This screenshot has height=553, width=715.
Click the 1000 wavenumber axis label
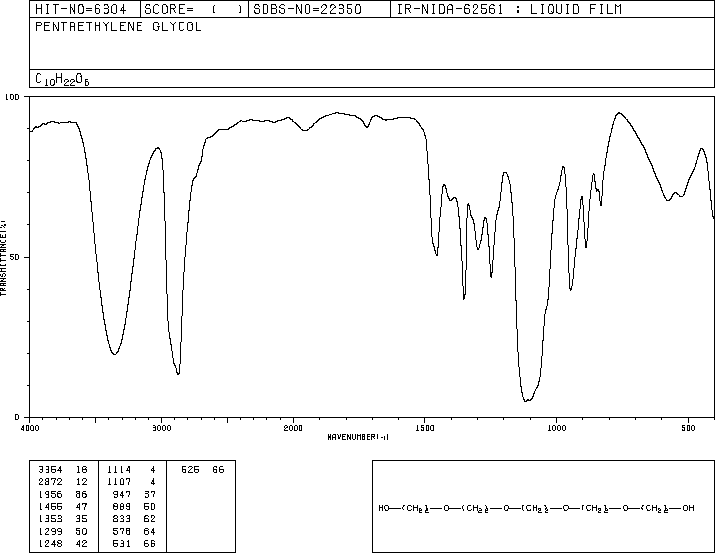tap(556, 428)
